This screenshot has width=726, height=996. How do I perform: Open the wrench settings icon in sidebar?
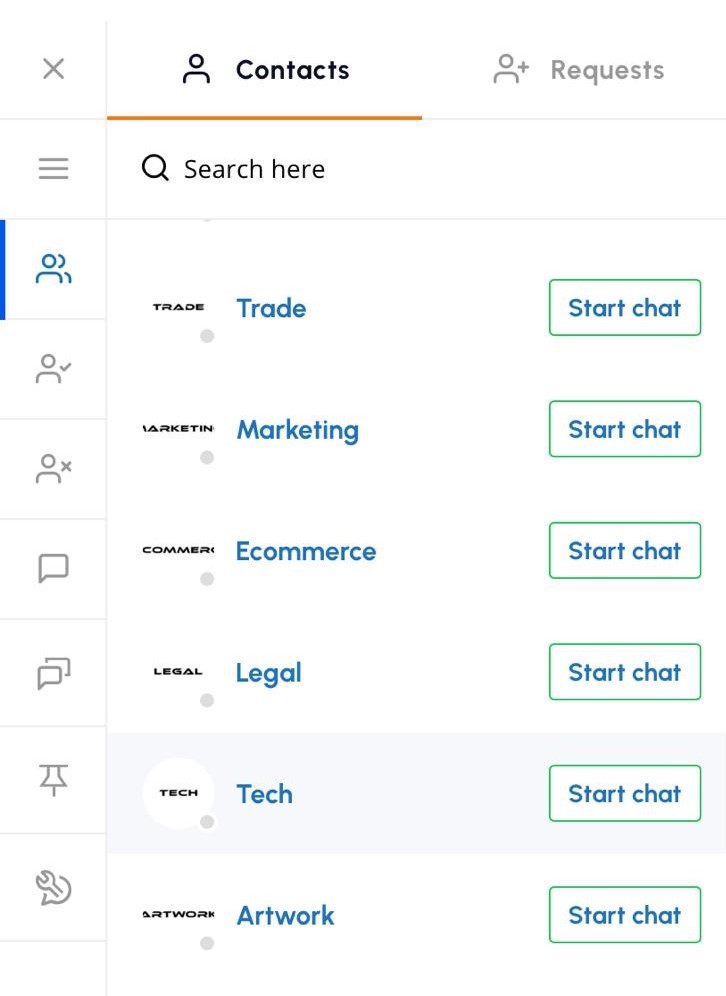[x=53, y=887]
